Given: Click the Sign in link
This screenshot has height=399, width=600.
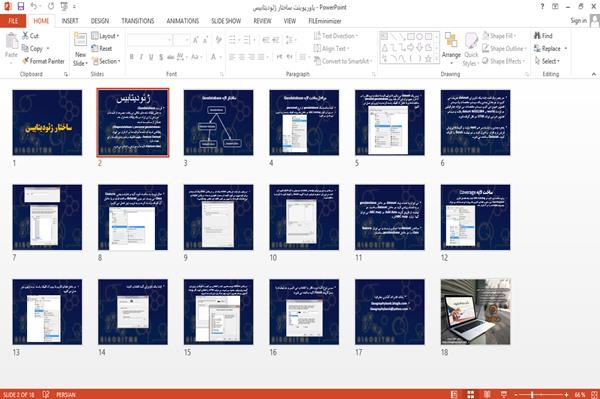Looking at the screenshot, I should click(x=578, y=21).
